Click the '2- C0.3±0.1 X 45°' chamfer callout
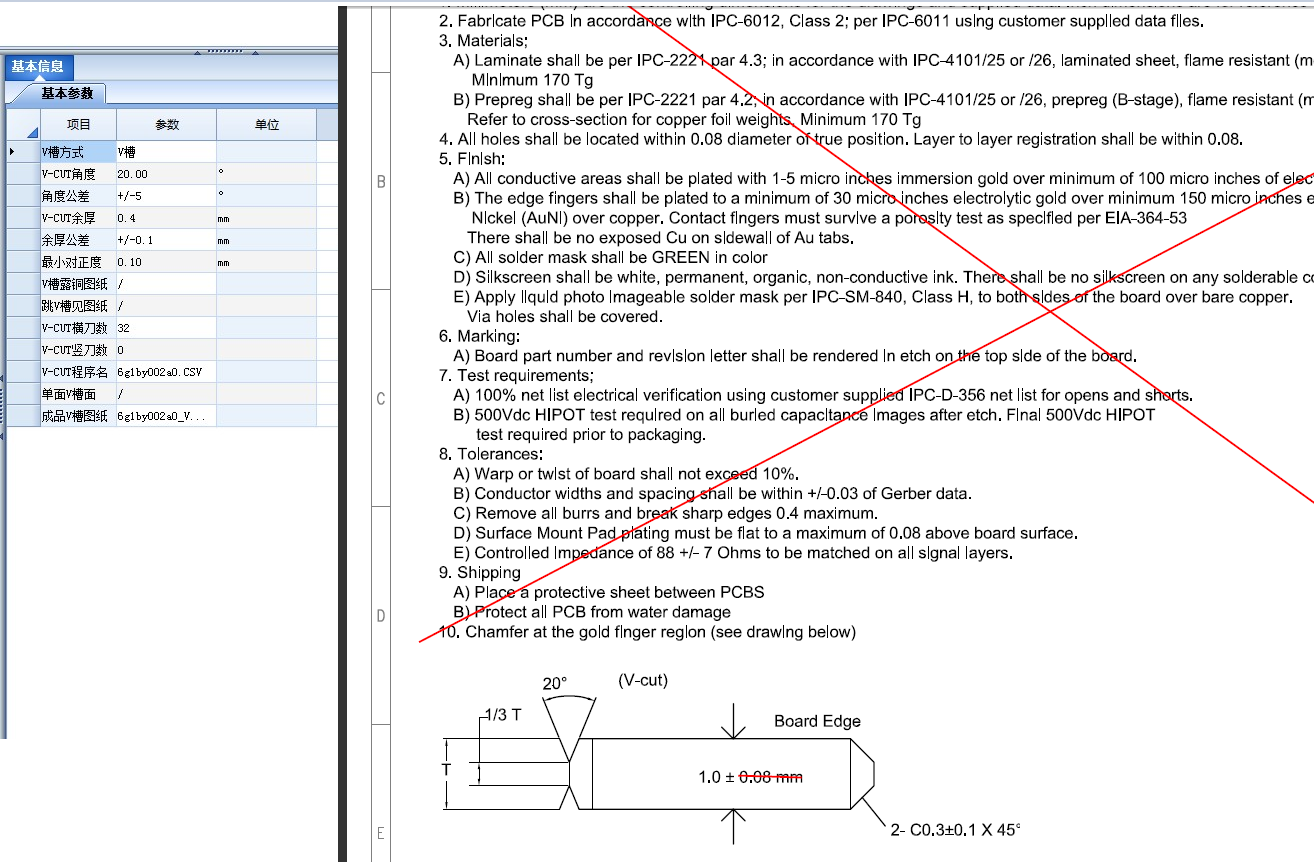Image resolution: width=1316 pixels, height=862 pixels. (x=955, y=829)
